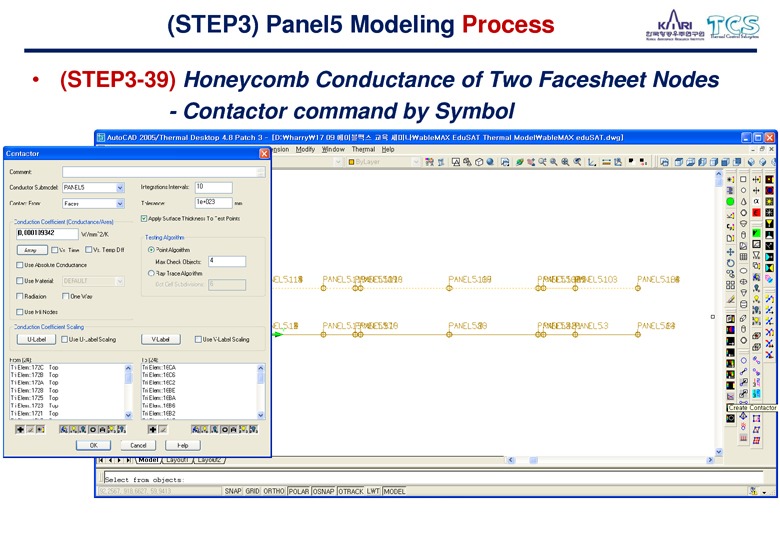Viewport: 780px width, 540px height.
Task: Click the picture frame icon in top toolbar
Action: click(x=455, y=162)
